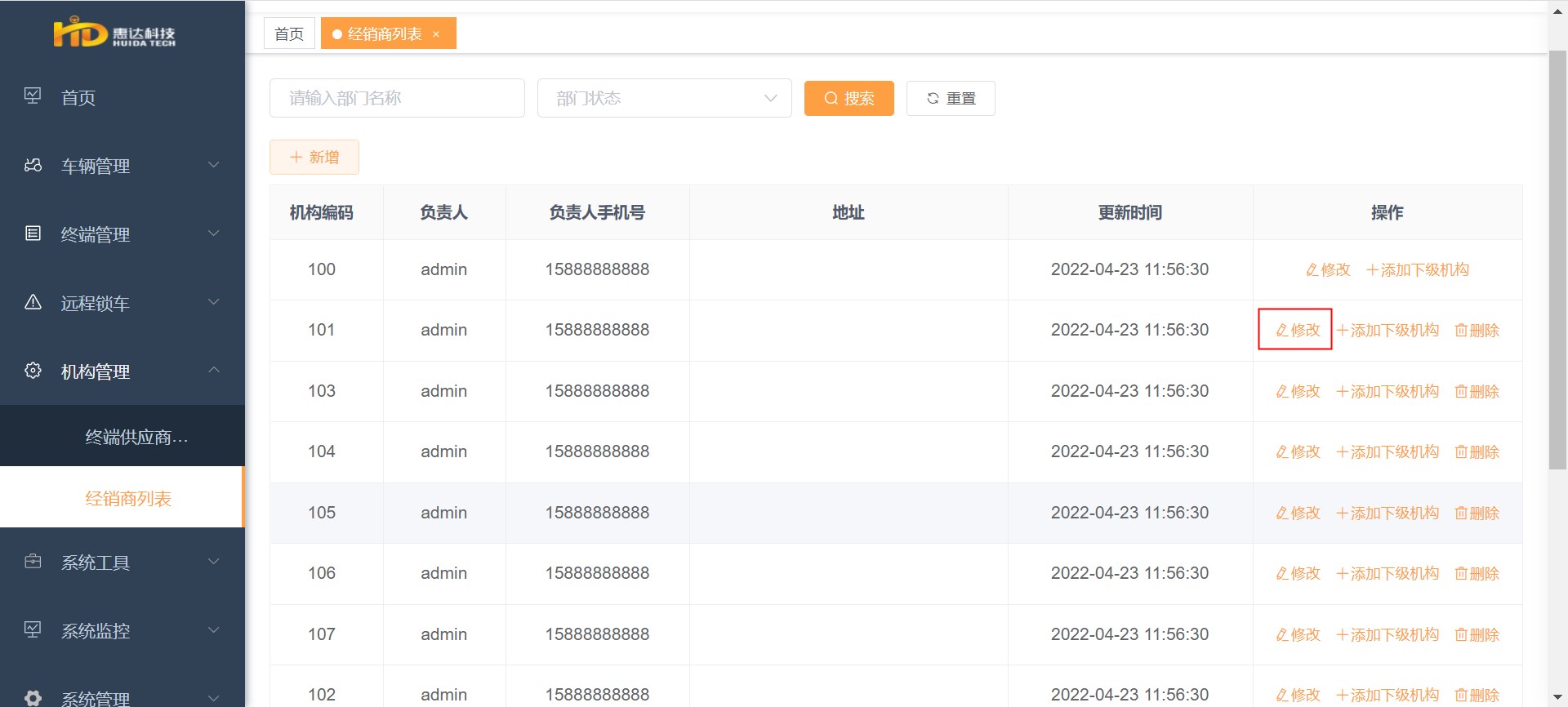Click the orange 搜索 button
1568x707 pixels.
[x=849, y=98]
